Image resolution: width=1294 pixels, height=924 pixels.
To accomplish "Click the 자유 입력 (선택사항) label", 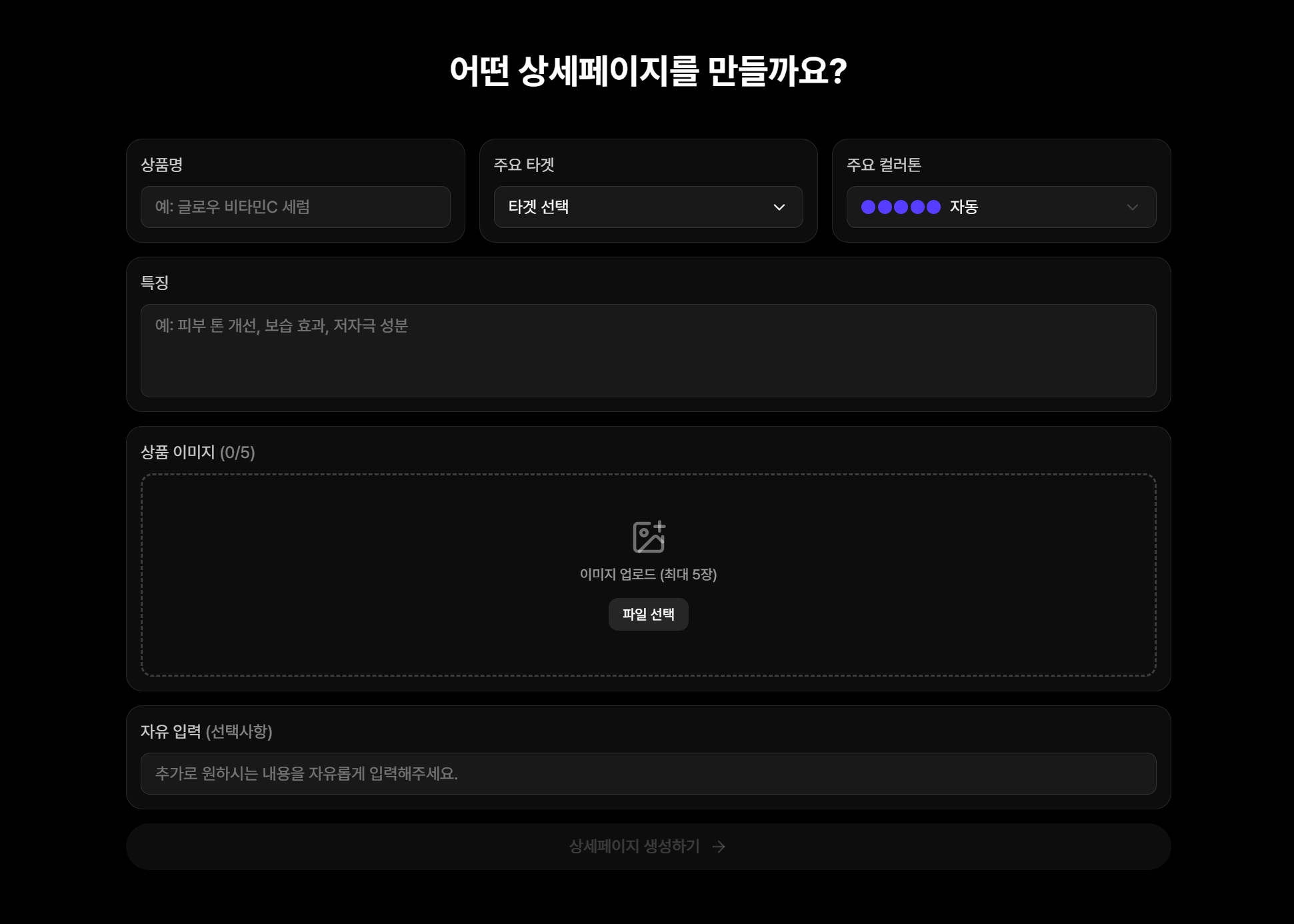I will pyautogui.click(x=206, y=731).
